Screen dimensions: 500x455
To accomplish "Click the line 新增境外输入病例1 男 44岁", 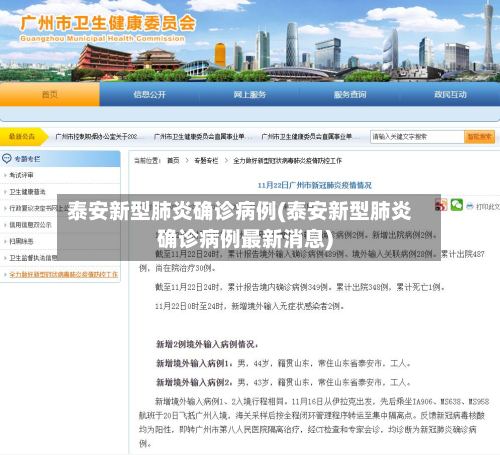I will click(x=284, y=363).
